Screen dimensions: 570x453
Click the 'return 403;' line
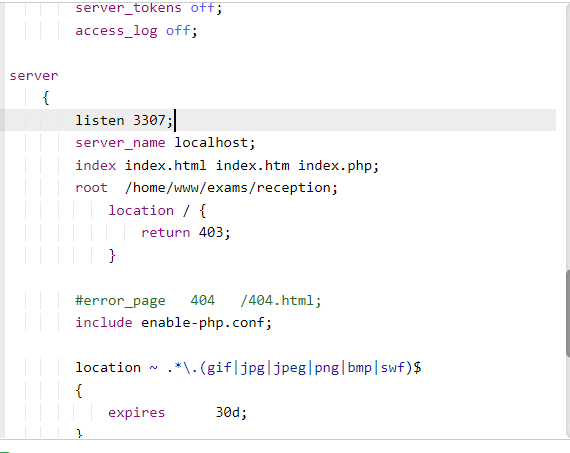click(186, 232)
